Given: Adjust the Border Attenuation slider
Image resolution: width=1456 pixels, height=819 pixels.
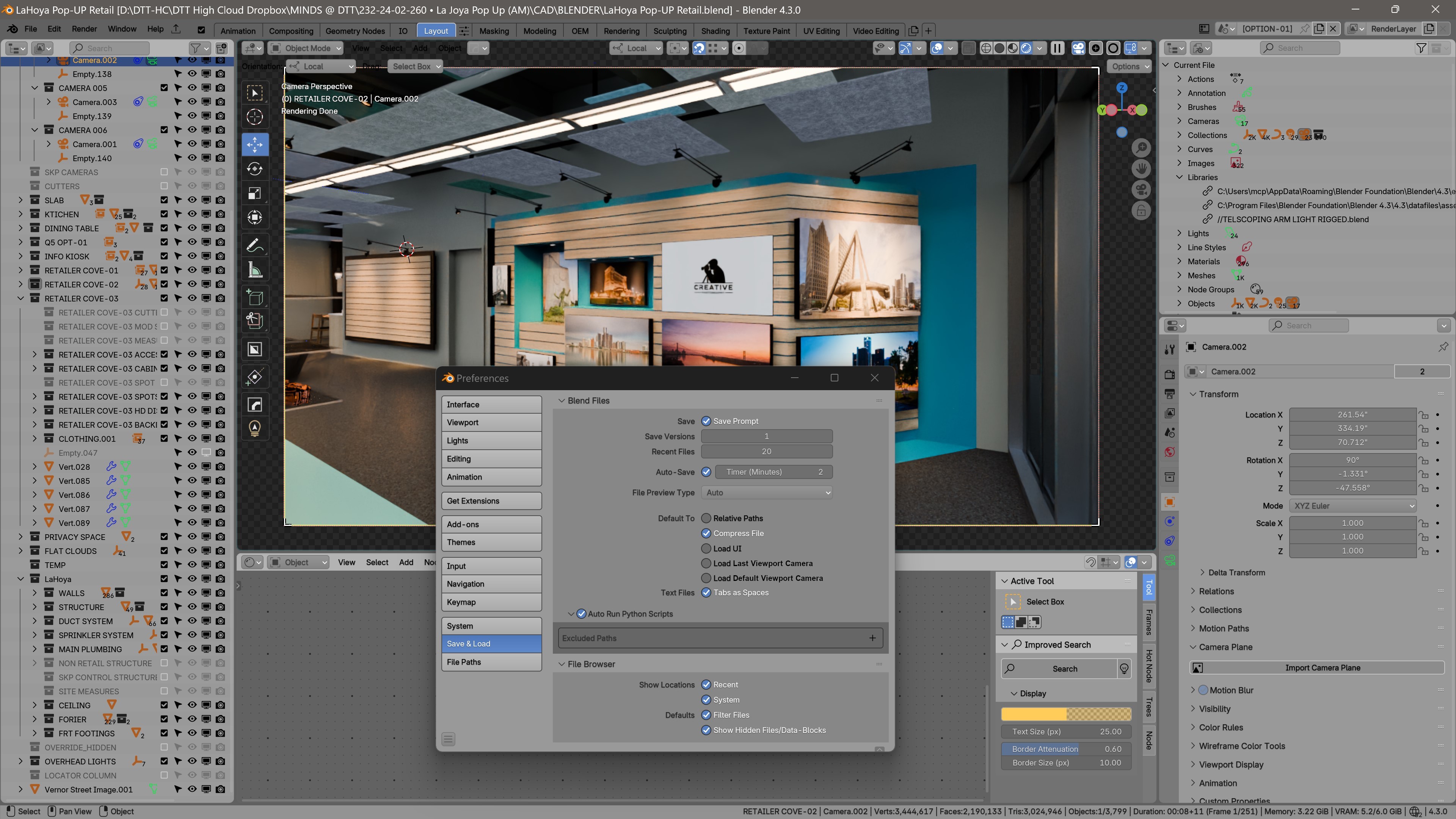Looking at the screenshot, I should [x=1066, y=749].
